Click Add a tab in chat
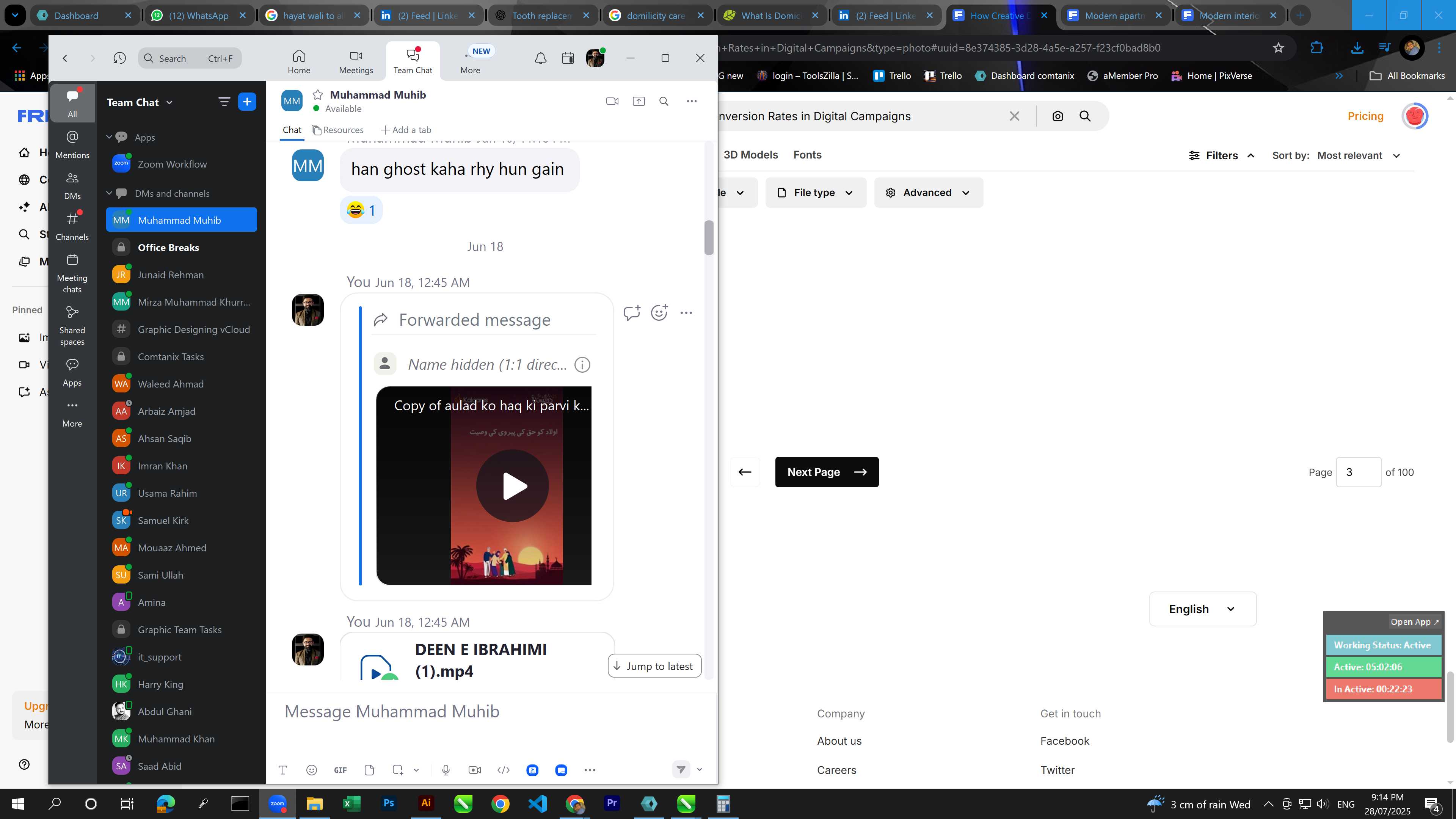This screenshot has height=819, width=1456. pyautogui.click(x=406, y=130)
